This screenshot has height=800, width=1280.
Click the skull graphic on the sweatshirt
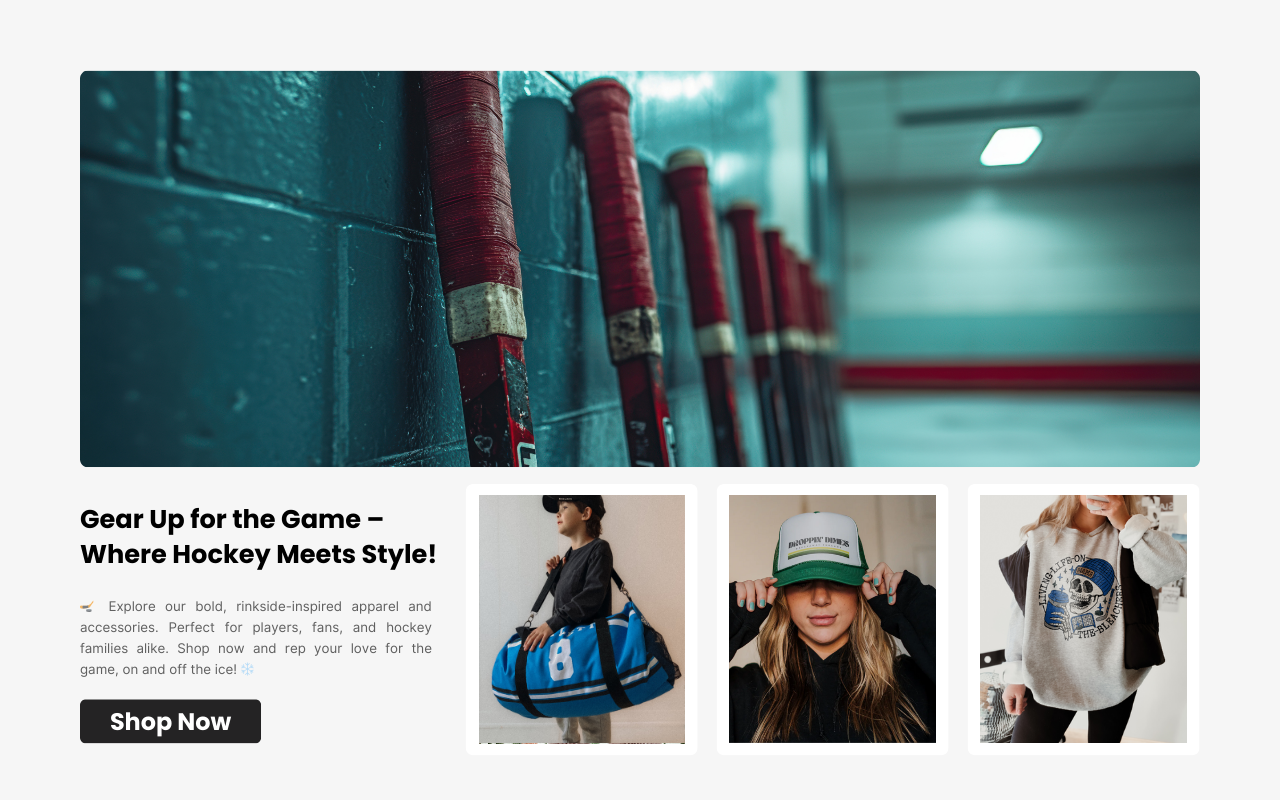point(1076,593)
